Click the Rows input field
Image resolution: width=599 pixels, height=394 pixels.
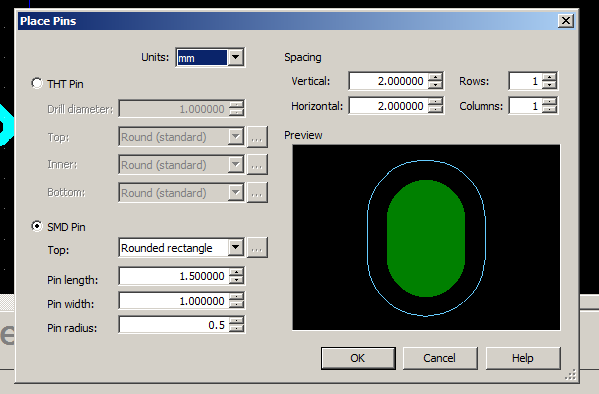(525, 81)
